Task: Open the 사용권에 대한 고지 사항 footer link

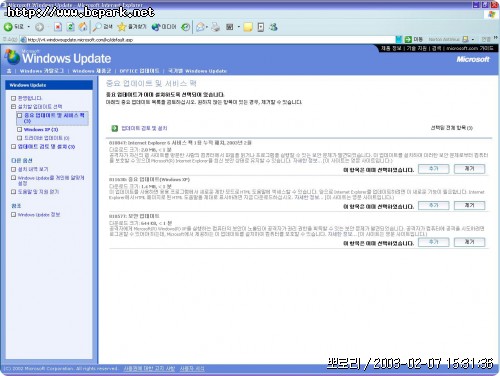Action: tap(149, 368)
